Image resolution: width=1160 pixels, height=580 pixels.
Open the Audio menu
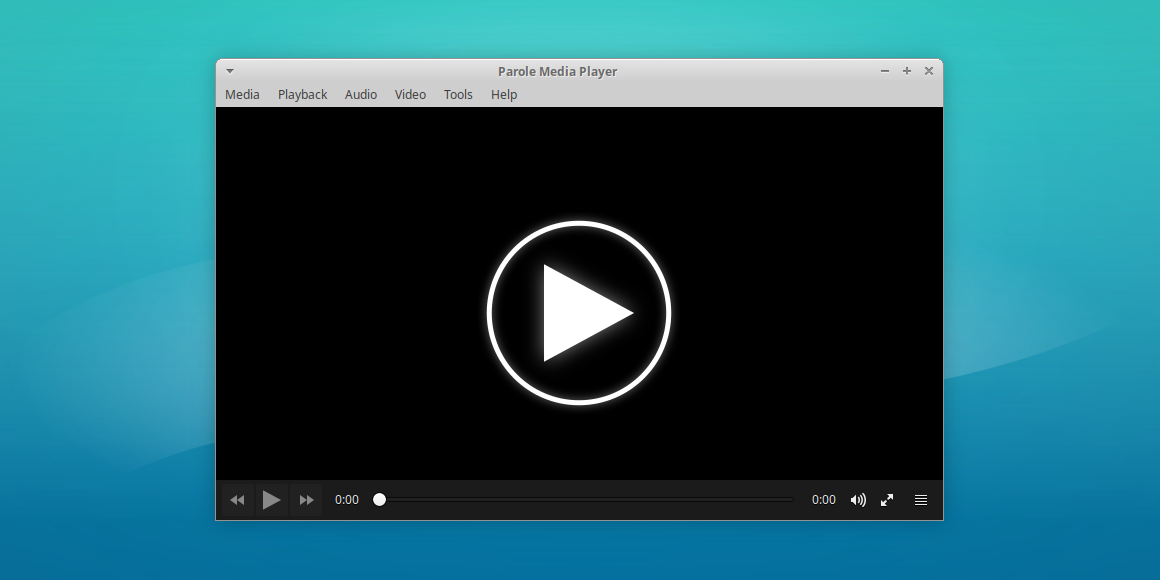361,95
